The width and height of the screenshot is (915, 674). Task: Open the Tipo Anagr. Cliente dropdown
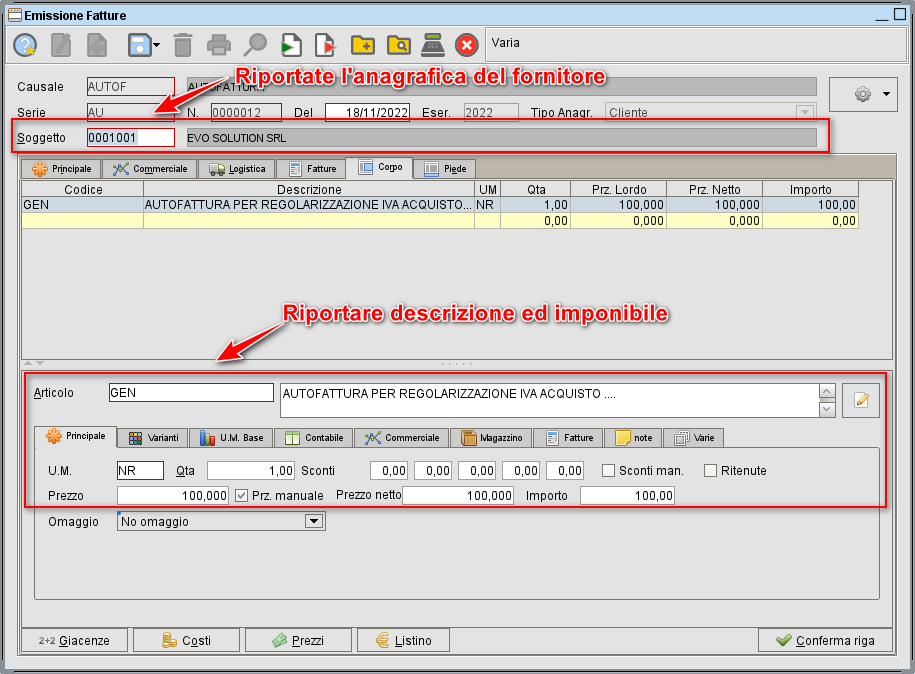coord(804,112)
